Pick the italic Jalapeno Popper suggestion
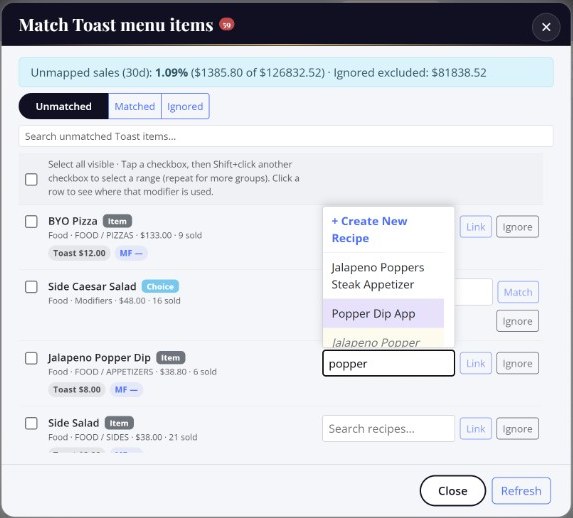Screen dimensions: 573x518 [x=383, y=338]
